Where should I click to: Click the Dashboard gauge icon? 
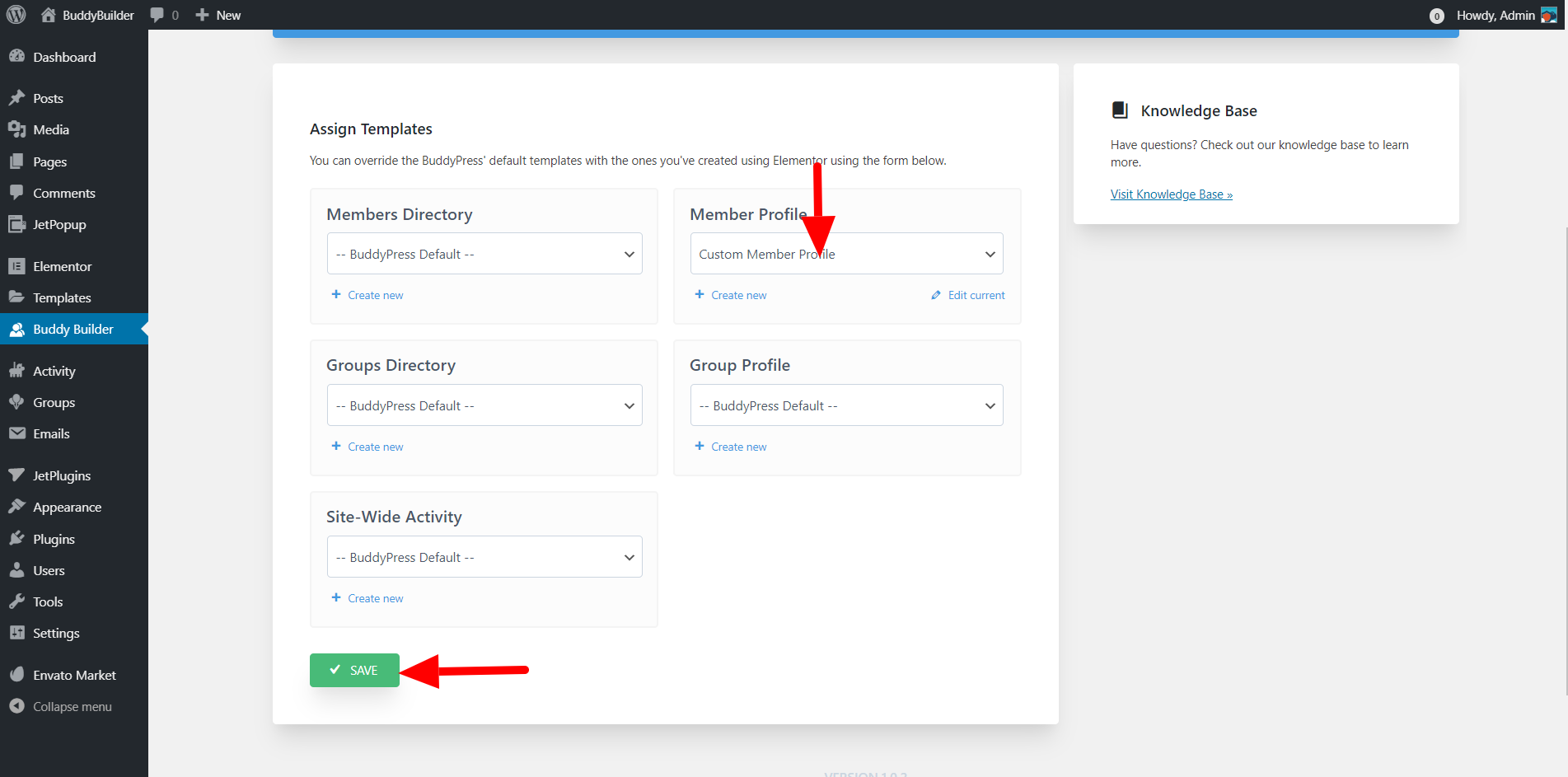[x=16, y=56]
